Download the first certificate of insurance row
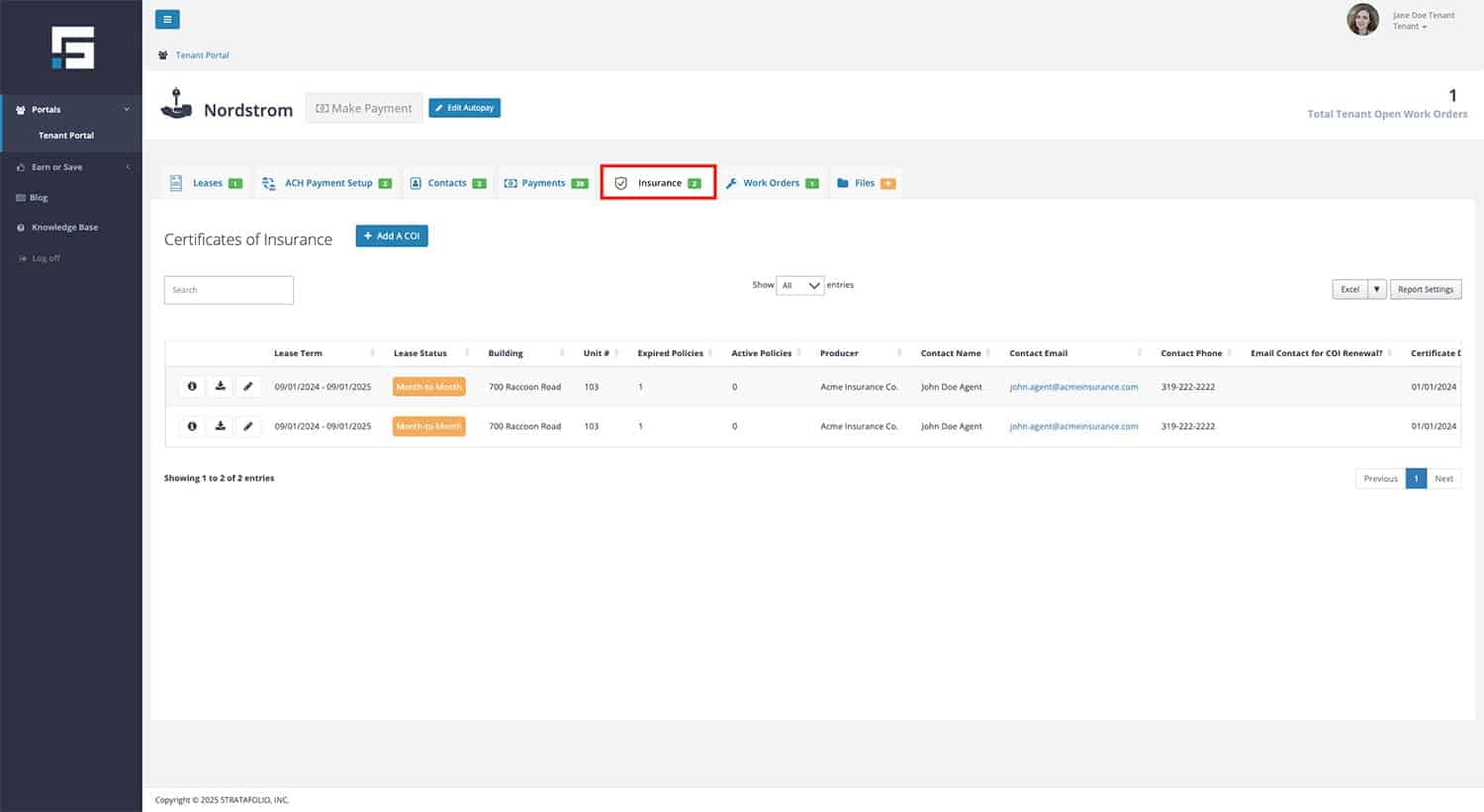The height and width of the screenshot is (812, 1484). tap(221, 387)
